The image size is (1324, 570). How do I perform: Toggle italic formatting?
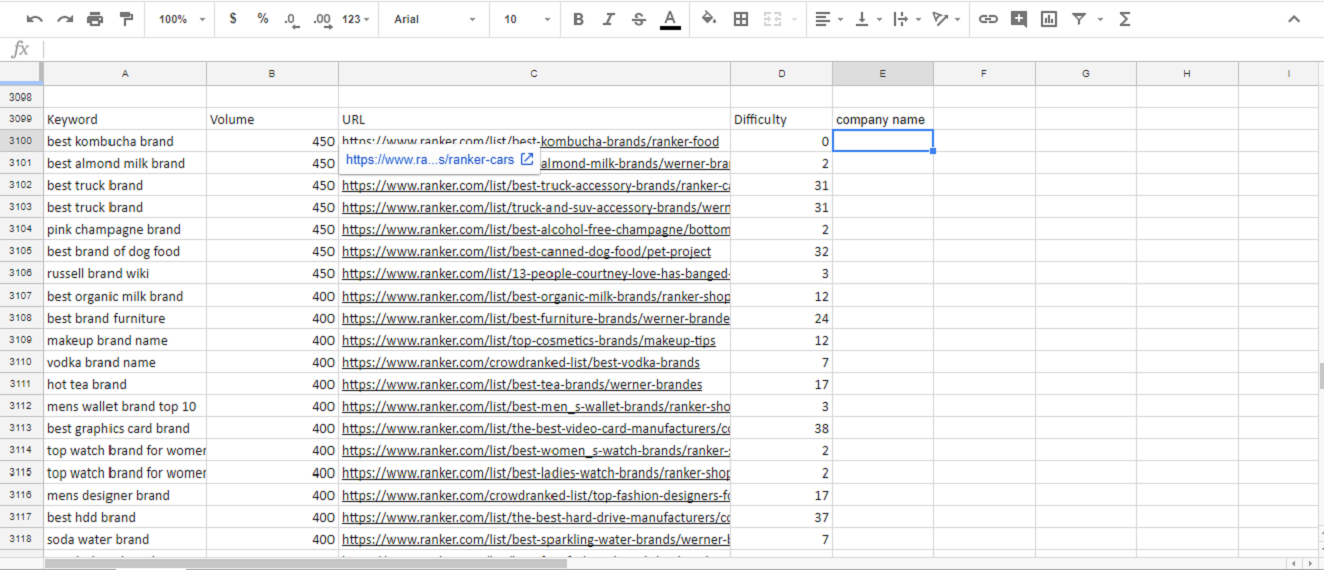click(608, 19)
